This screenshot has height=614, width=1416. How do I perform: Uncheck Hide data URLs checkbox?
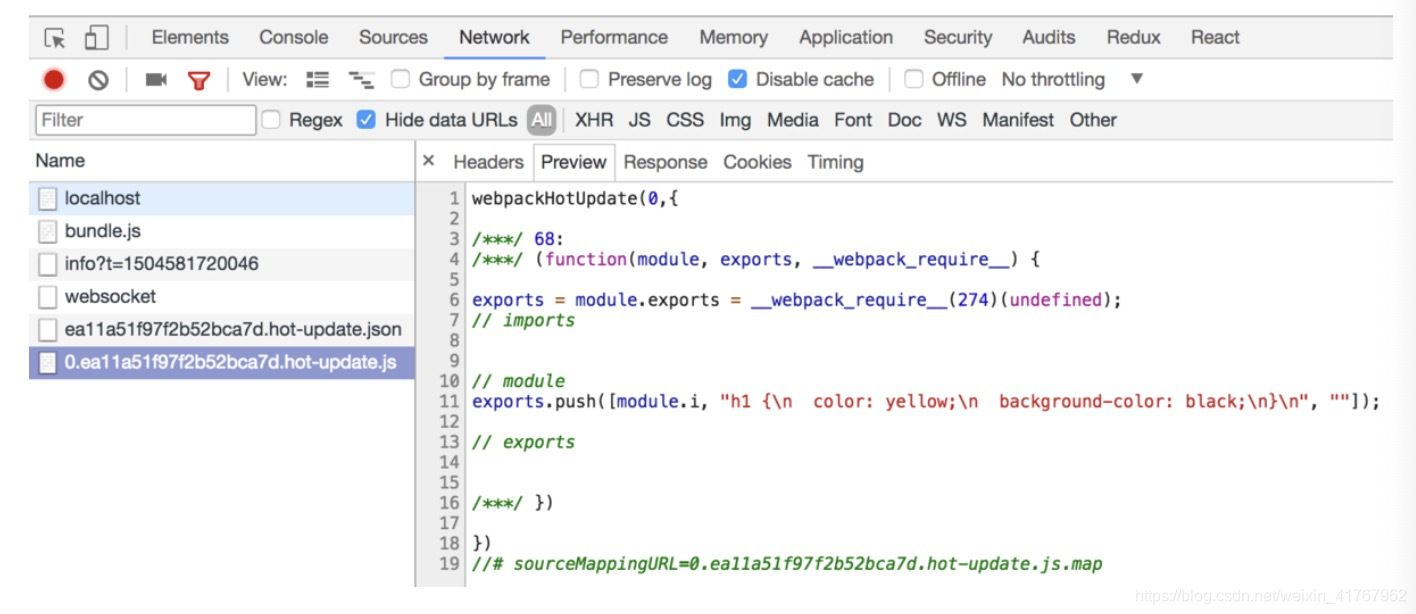pyautogui.click(x=366, y=120)
